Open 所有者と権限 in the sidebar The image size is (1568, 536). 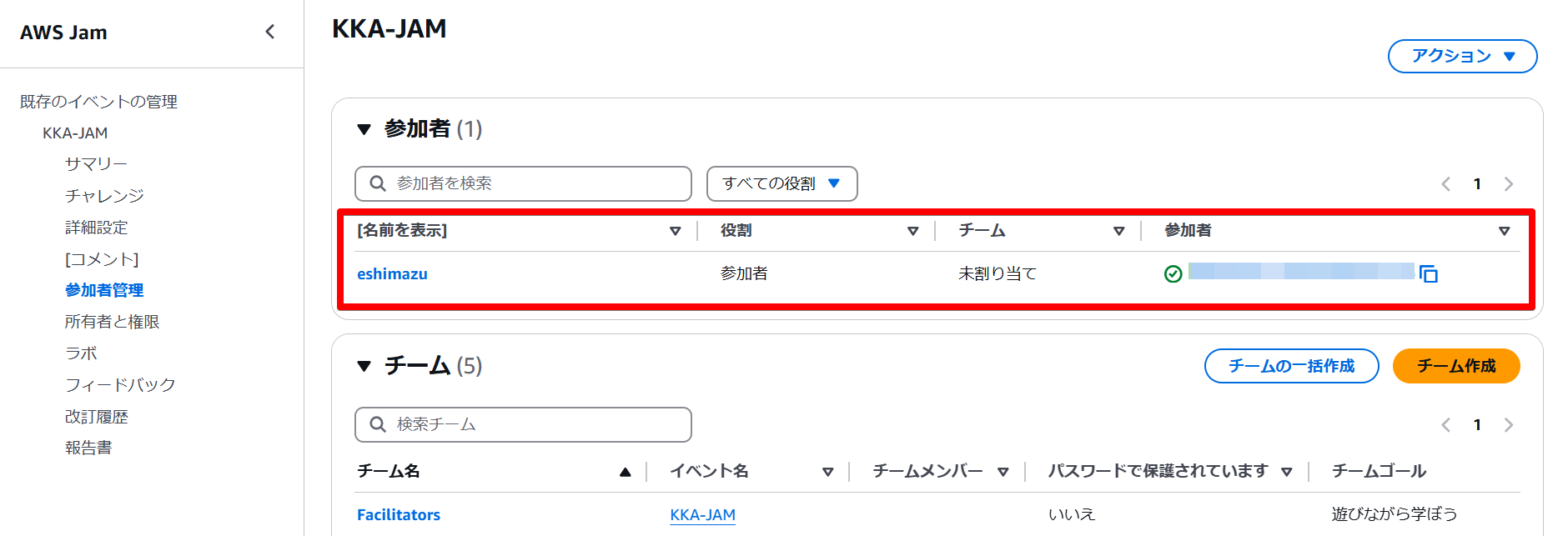point(112,322)
